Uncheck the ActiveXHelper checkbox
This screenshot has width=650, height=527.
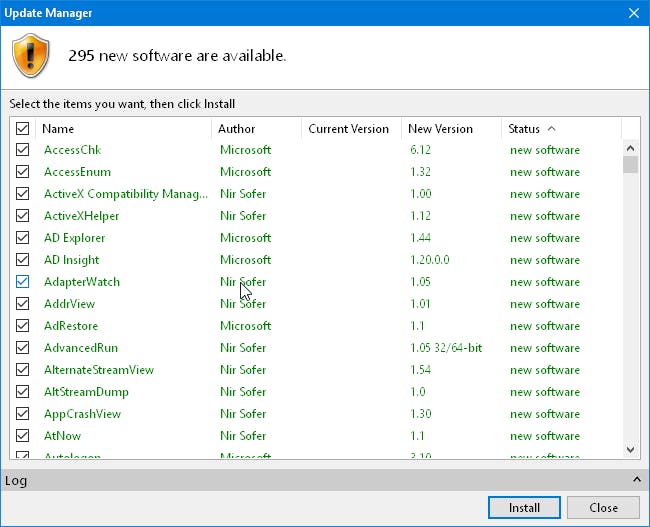[x=22, y=216]
